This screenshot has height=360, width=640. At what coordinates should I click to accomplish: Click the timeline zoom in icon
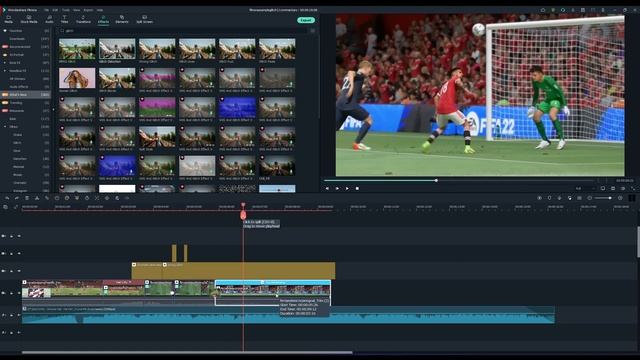(620, 198)
